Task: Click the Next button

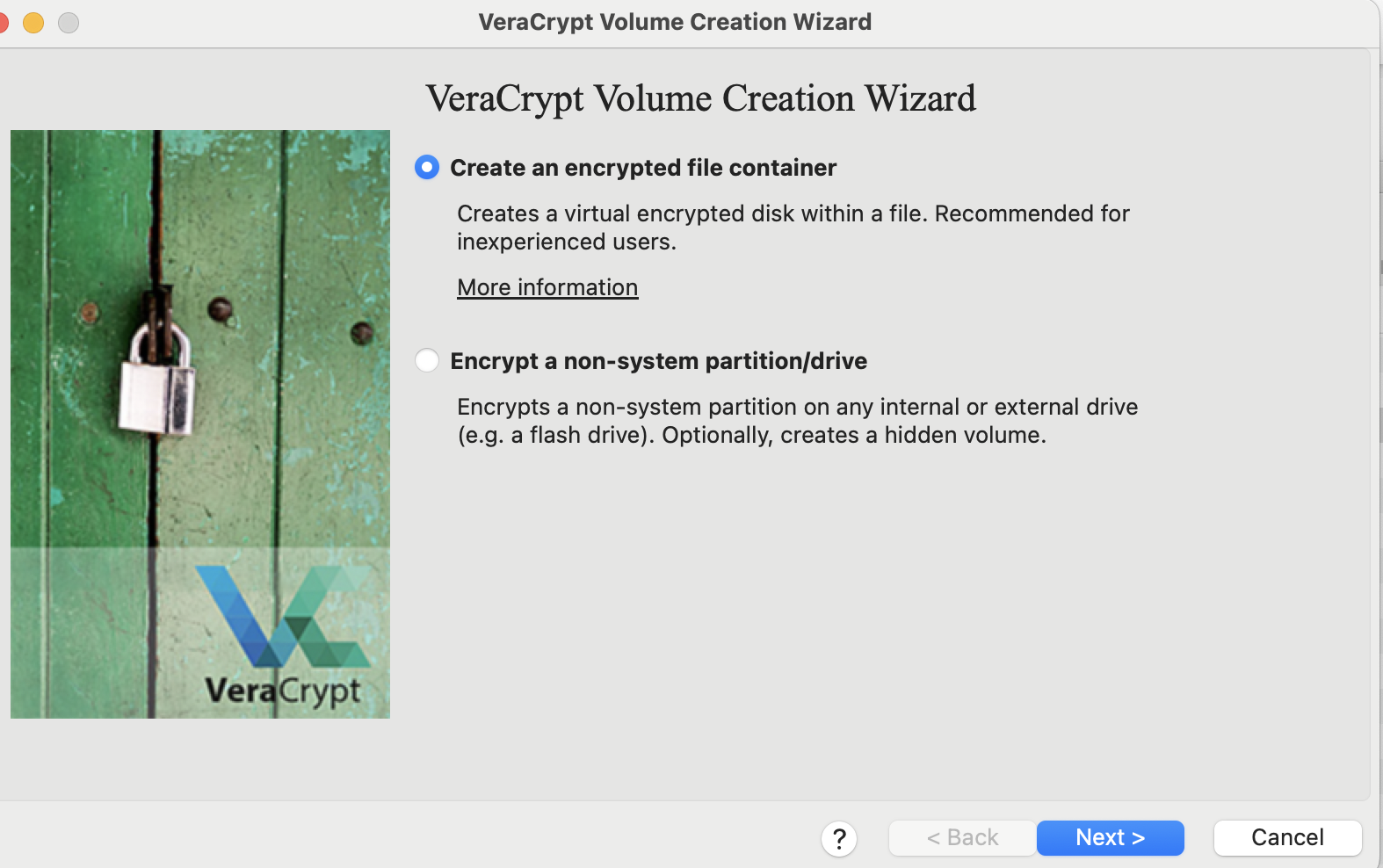Action: click(x=1111, y=837)
